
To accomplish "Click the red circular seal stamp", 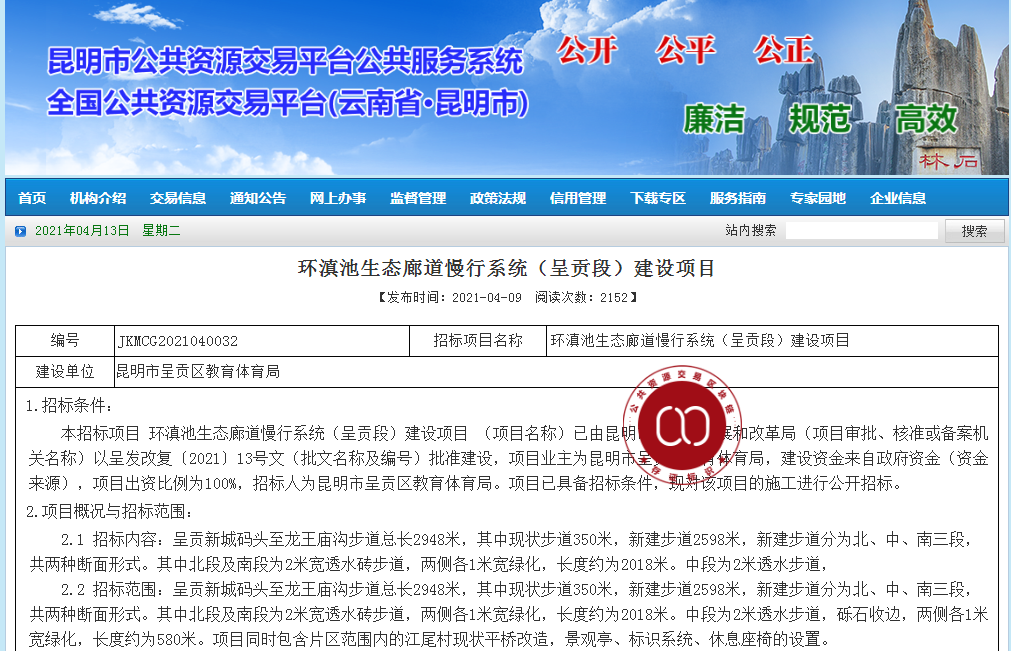I will pyautogui.click(x=682, y=425).
